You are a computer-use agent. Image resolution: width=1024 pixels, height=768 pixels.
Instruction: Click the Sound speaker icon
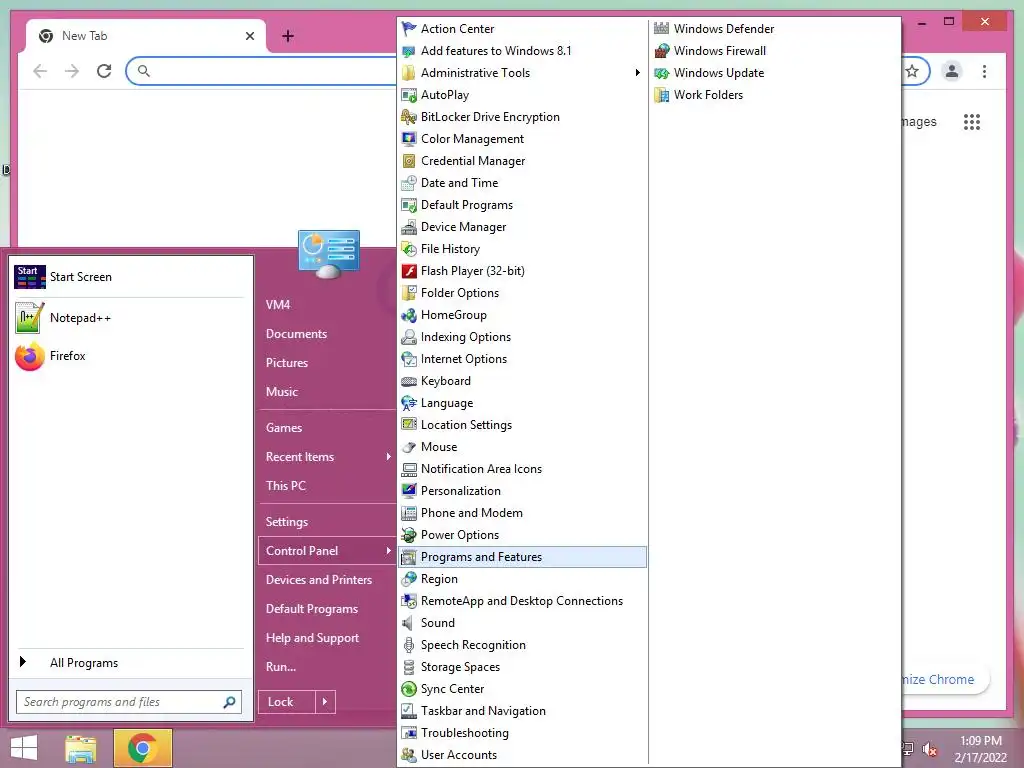coord(408,623)
